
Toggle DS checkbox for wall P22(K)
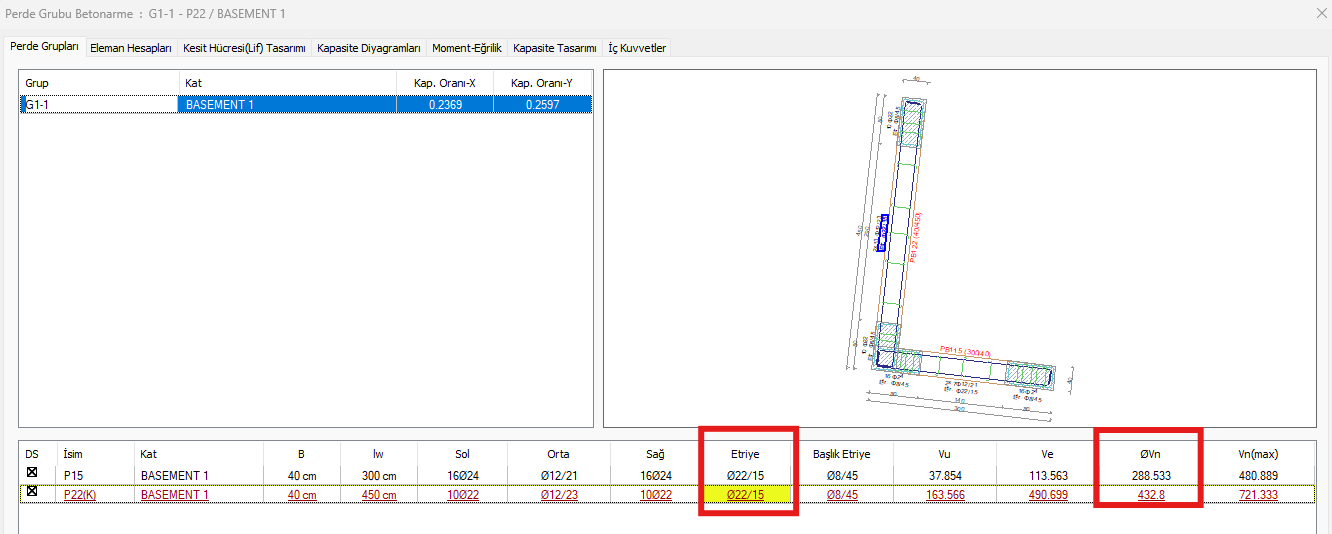(32, 492)
